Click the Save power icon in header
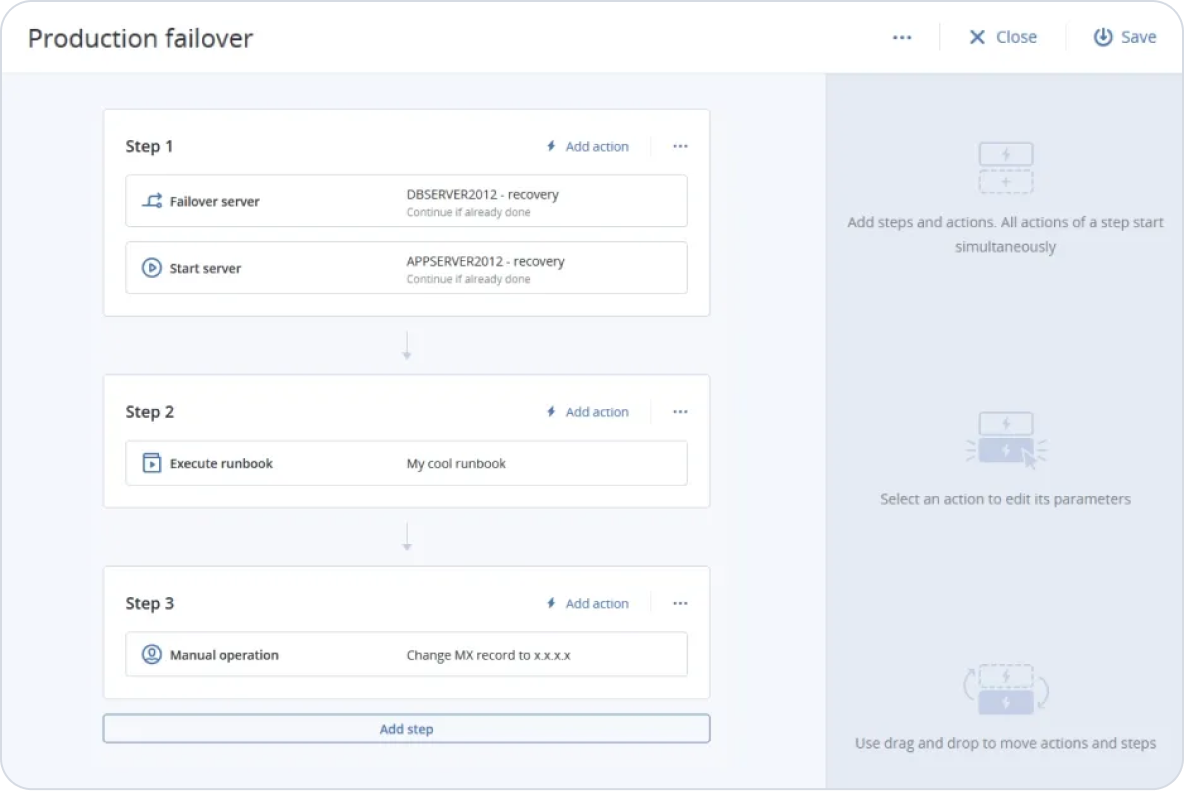The height and width of the screenshot is (791, 1184). (1102, 37)
